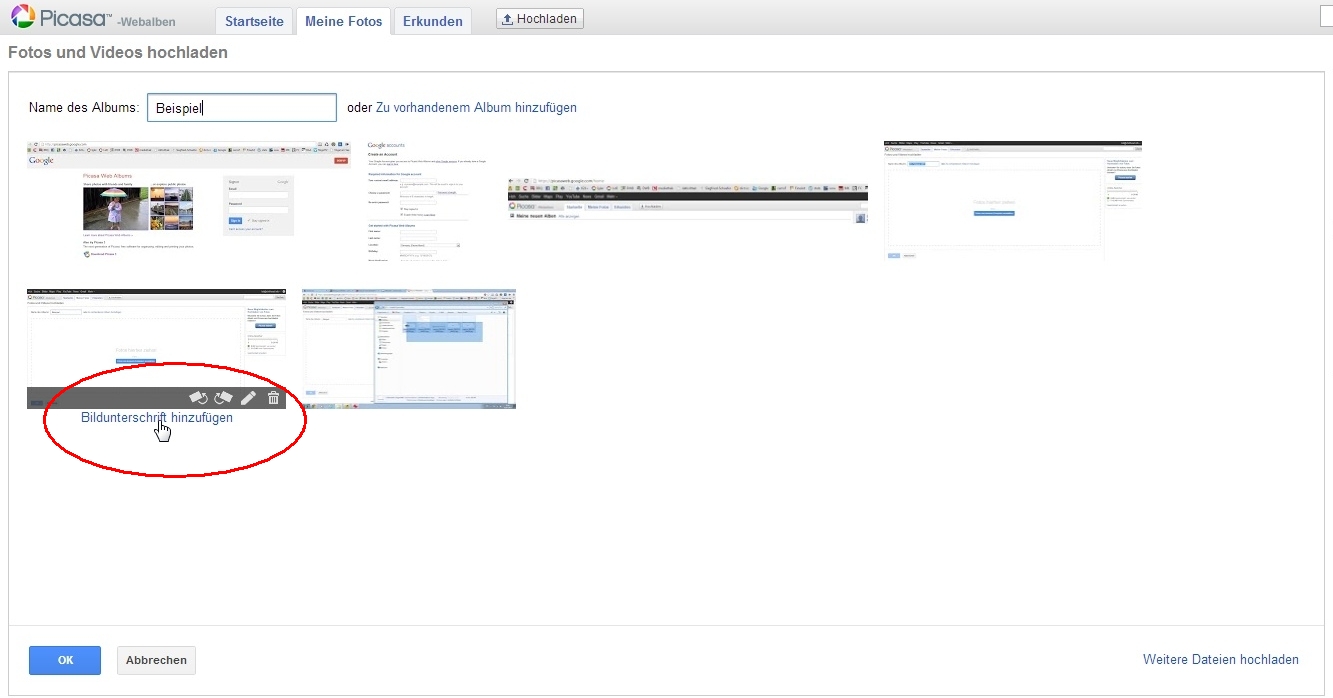Image resolution: width=1333 pixels, height=698 pixels.
Task: Delete the photo using the trash icon
Action: (x=274, y=398)
